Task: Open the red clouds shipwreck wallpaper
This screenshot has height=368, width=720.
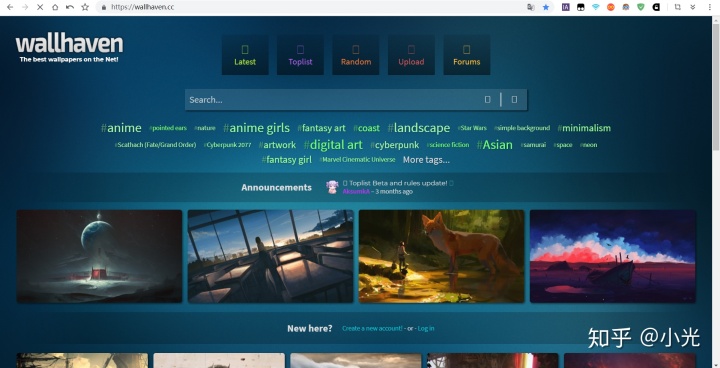Action: (x=613, y=256)
